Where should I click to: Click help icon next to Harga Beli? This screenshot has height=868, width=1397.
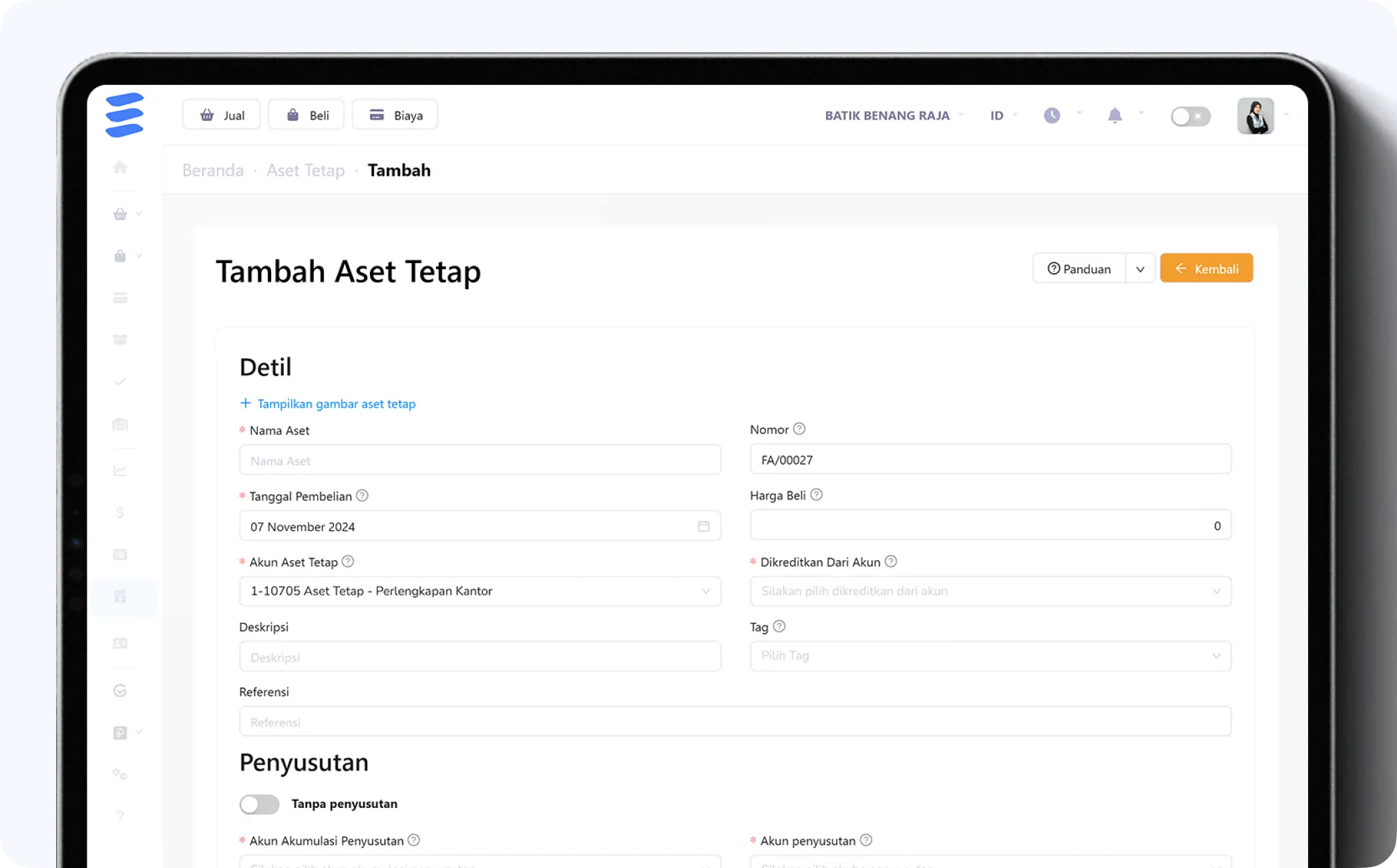click(816, 495)
